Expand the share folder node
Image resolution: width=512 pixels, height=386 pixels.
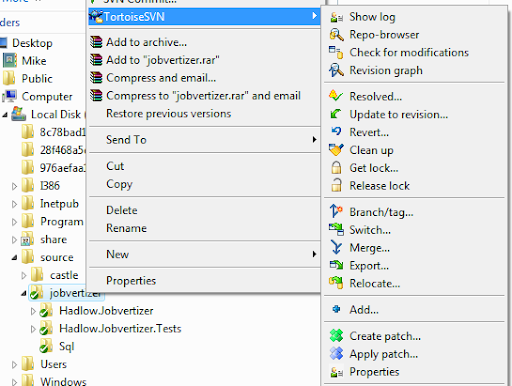[x=14, y=239]
